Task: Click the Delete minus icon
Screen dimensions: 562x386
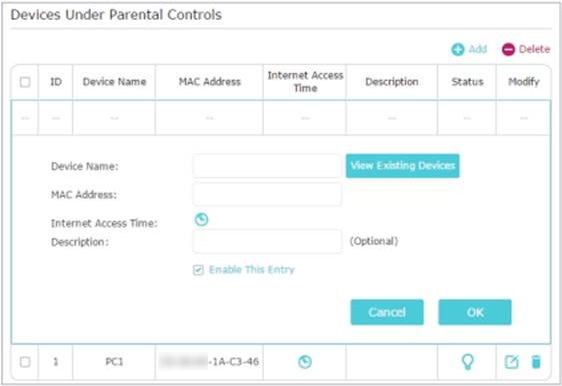Action: [508, 49]
